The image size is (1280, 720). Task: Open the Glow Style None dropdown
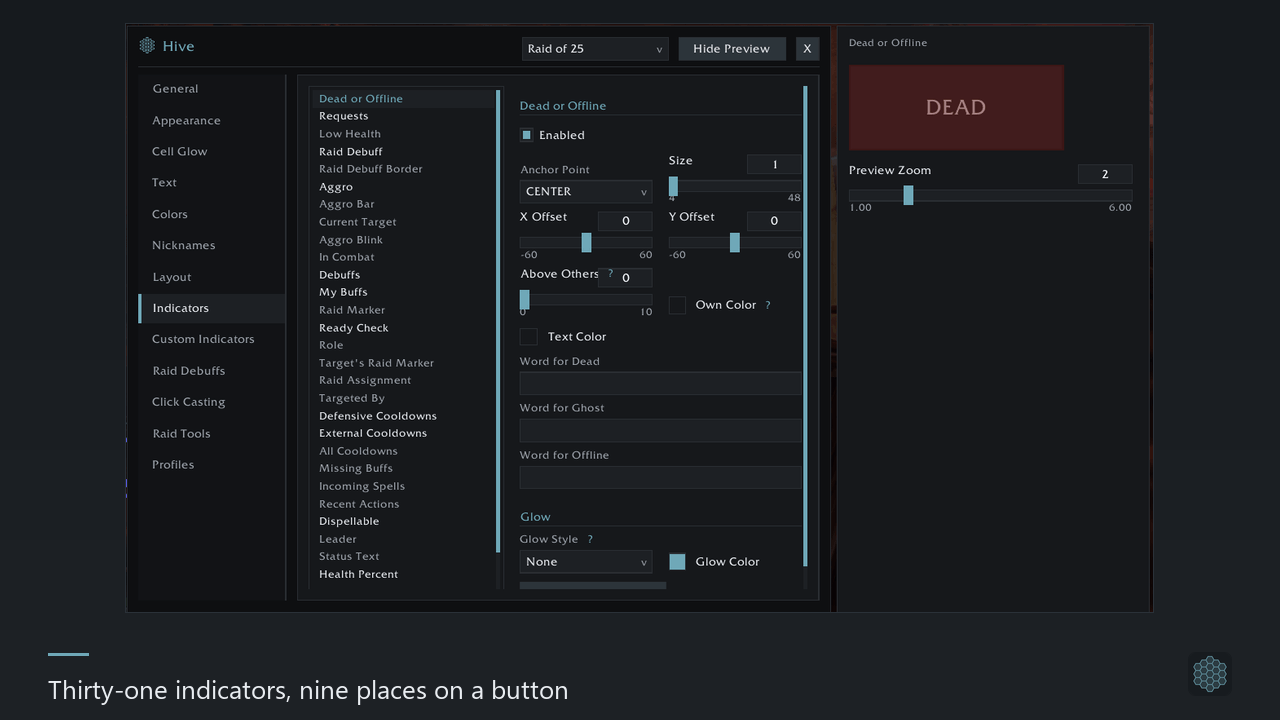click(x=586, y=562)
